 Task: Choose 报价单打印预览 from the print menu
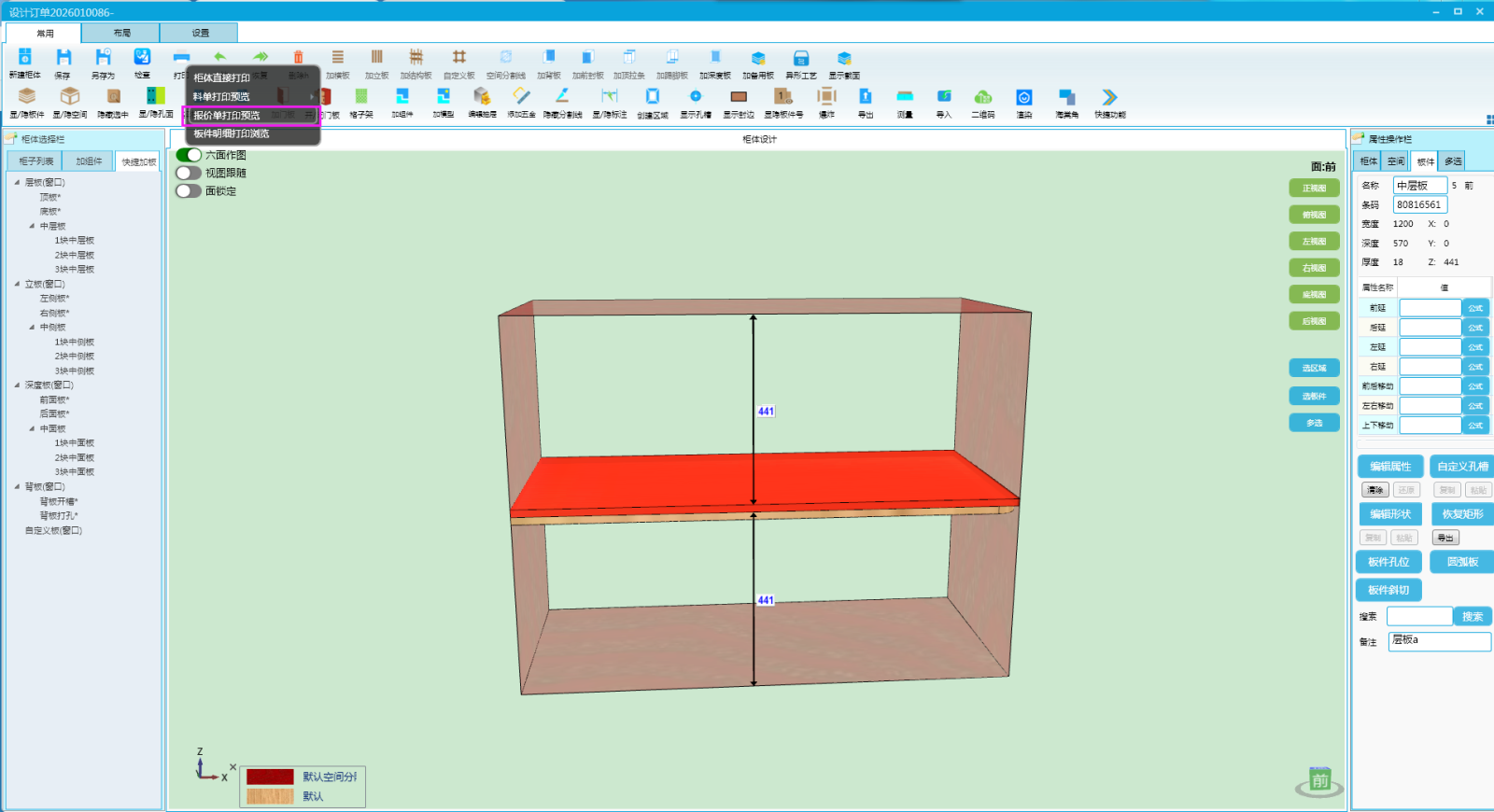click(253, 115)
